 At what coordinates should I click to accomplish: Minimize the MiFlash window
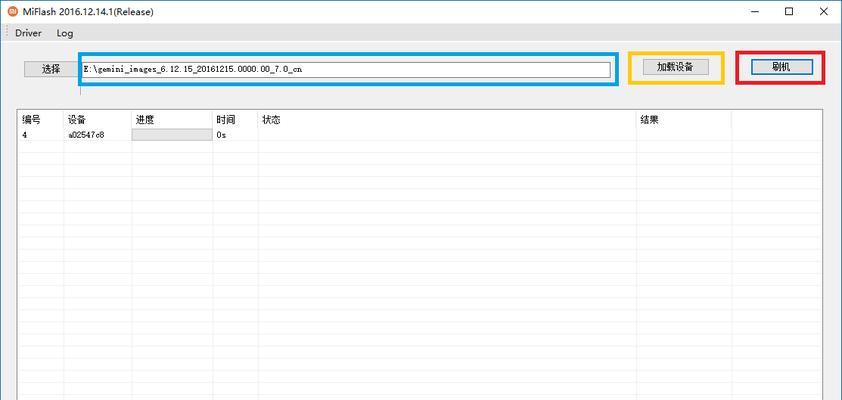coord(755,12)
